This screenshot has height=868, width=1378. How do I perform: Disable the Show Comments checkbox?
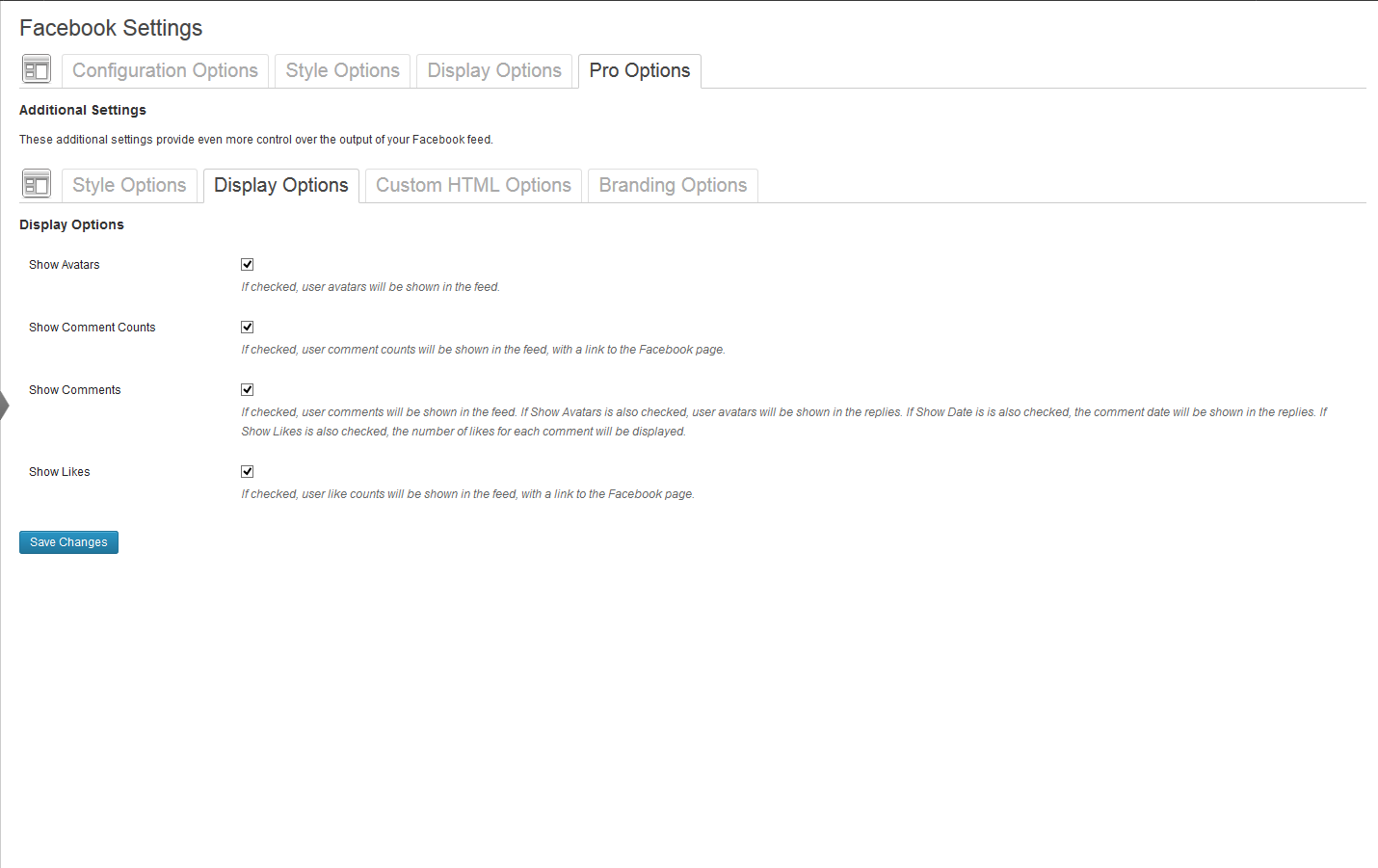pos(248,390)
